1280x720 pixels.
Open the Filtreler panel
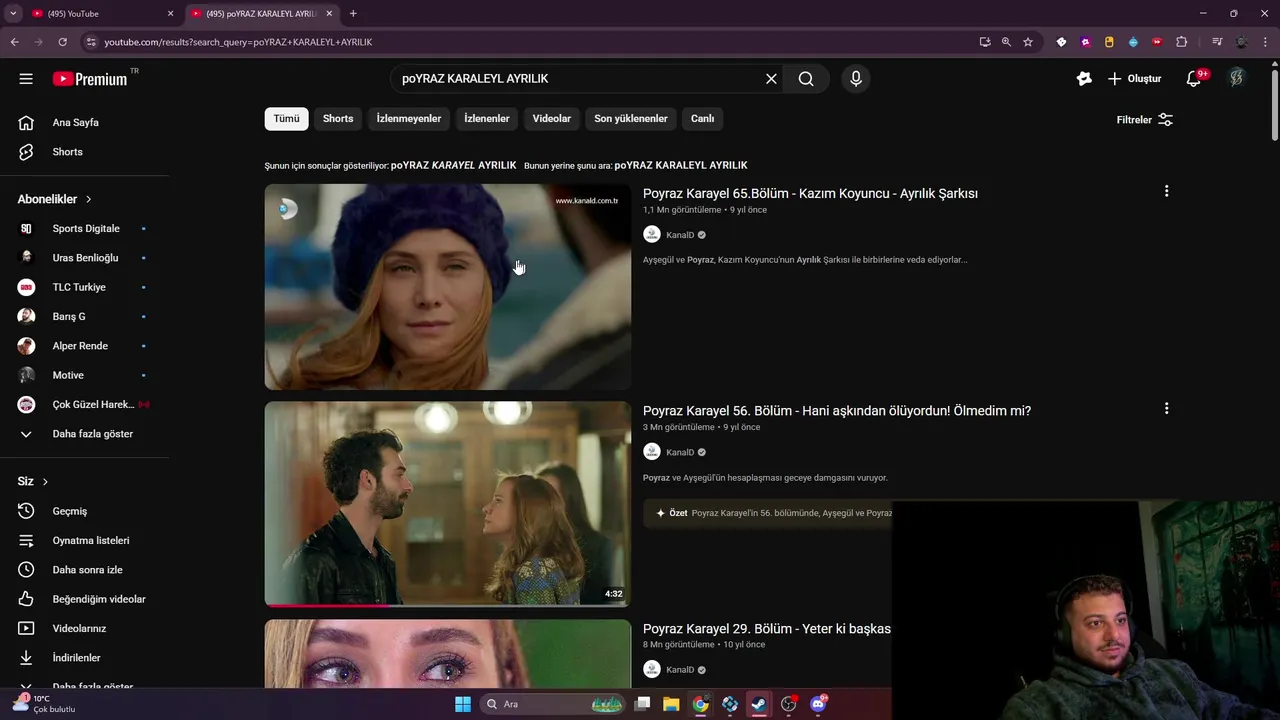[x=1145, y=120]
